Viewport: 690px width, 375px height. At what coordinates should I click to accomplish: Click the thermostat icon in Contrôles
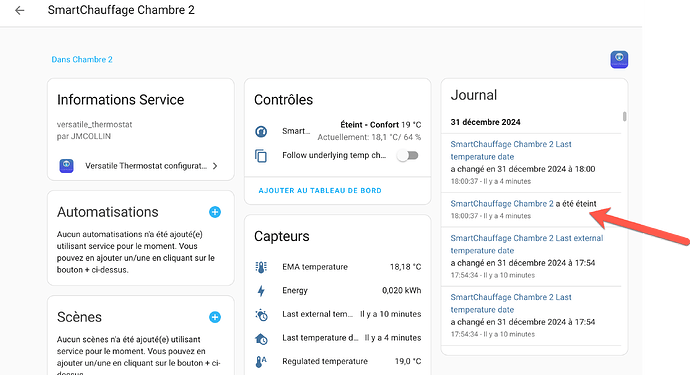[x=261, y=131]
